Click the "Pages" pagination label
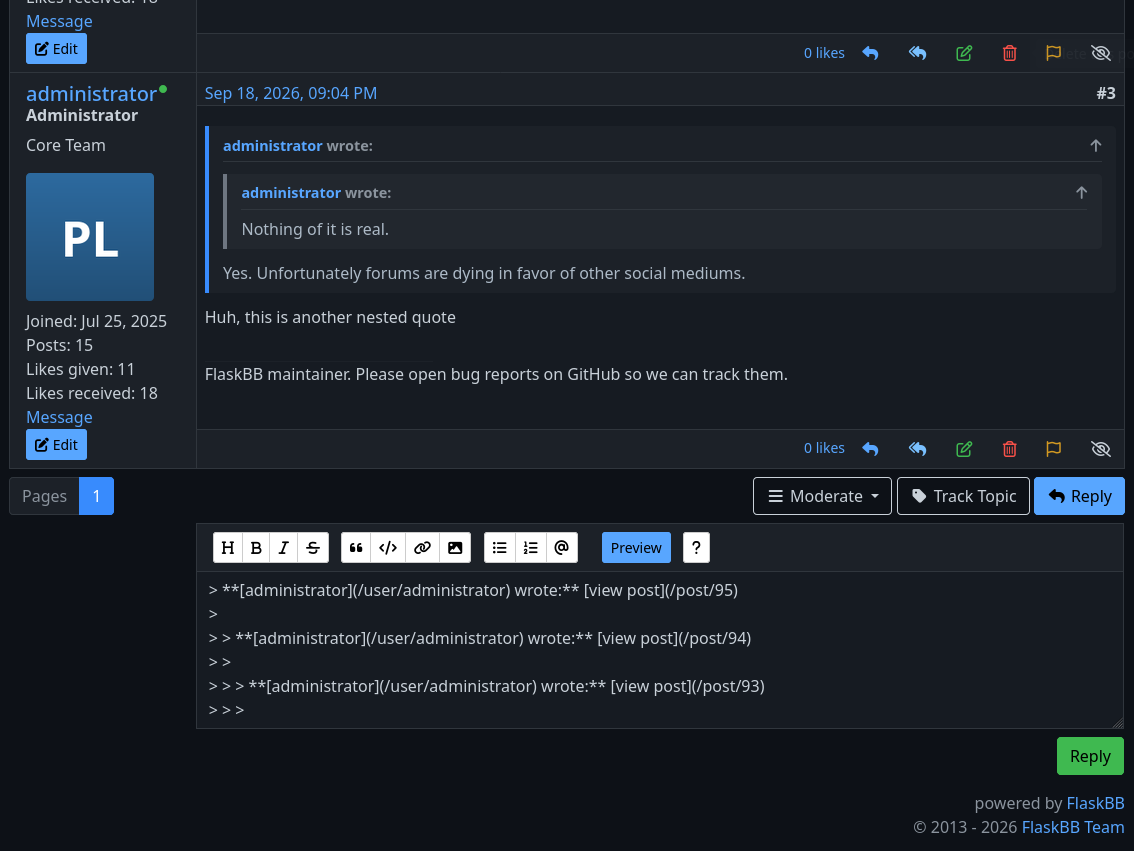 pyautogui.click(x=44, y=496)
